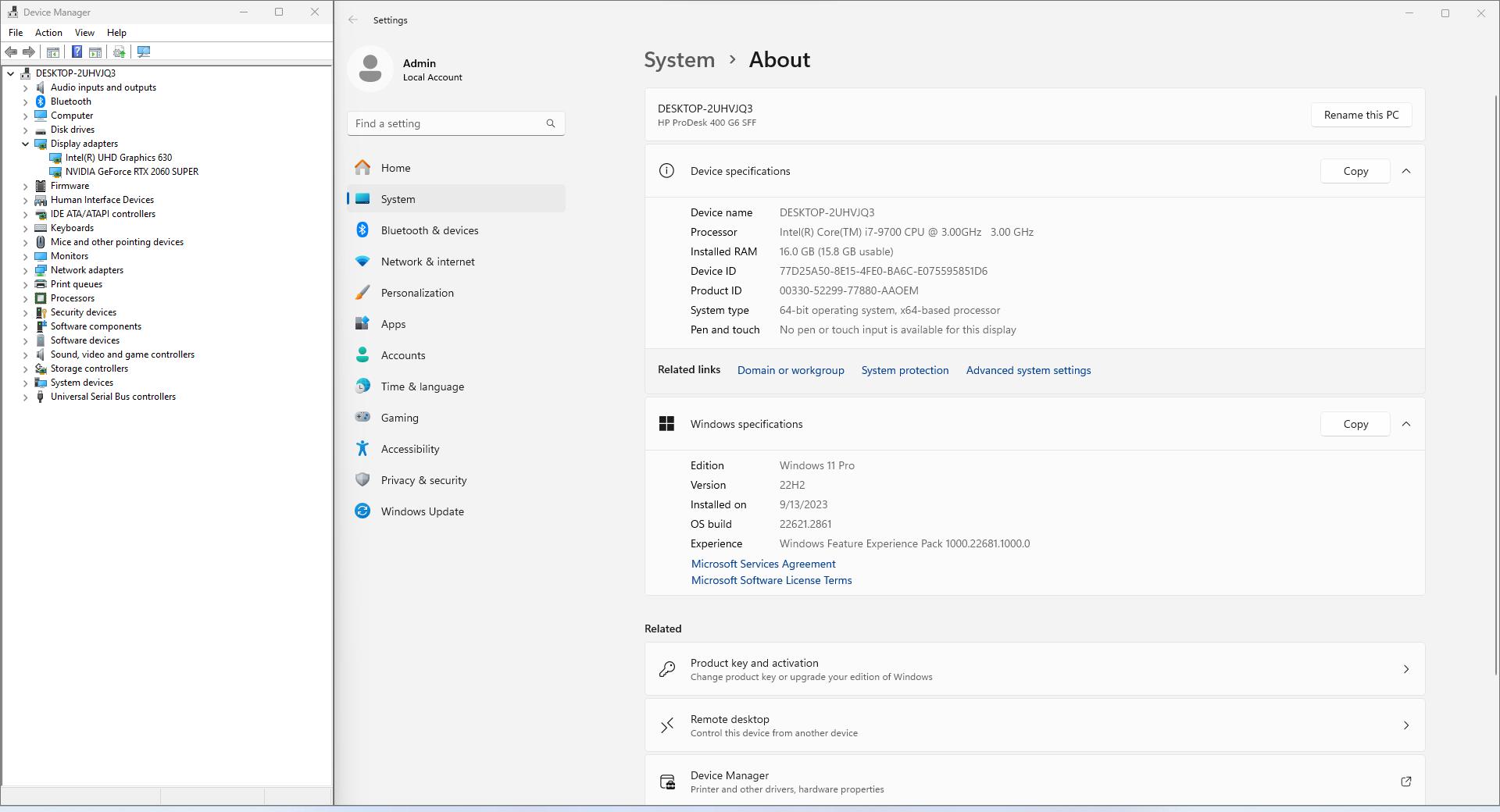Viewport: 1500px width, 812px height.
Task: Open the System protection link
Action: pyautogui.click(x=905, y=370)
